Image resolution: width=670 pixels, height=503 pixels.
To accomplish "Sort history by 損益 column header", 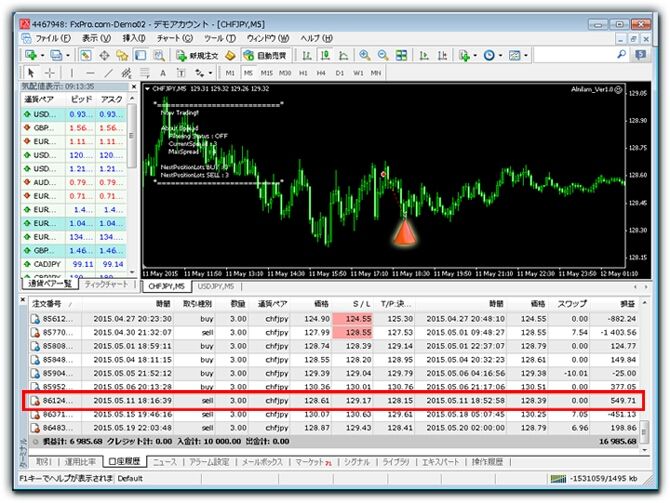I will tap(614, 304).
